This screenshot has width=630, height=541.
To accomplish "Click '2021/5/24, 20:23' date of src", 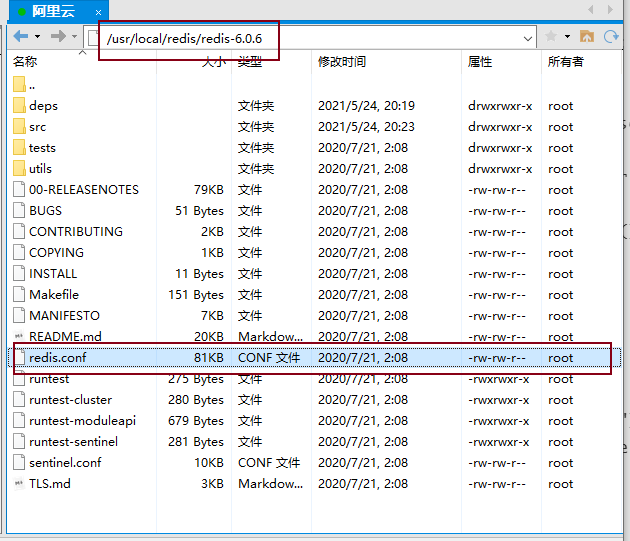I will click(x=366, y=127).
